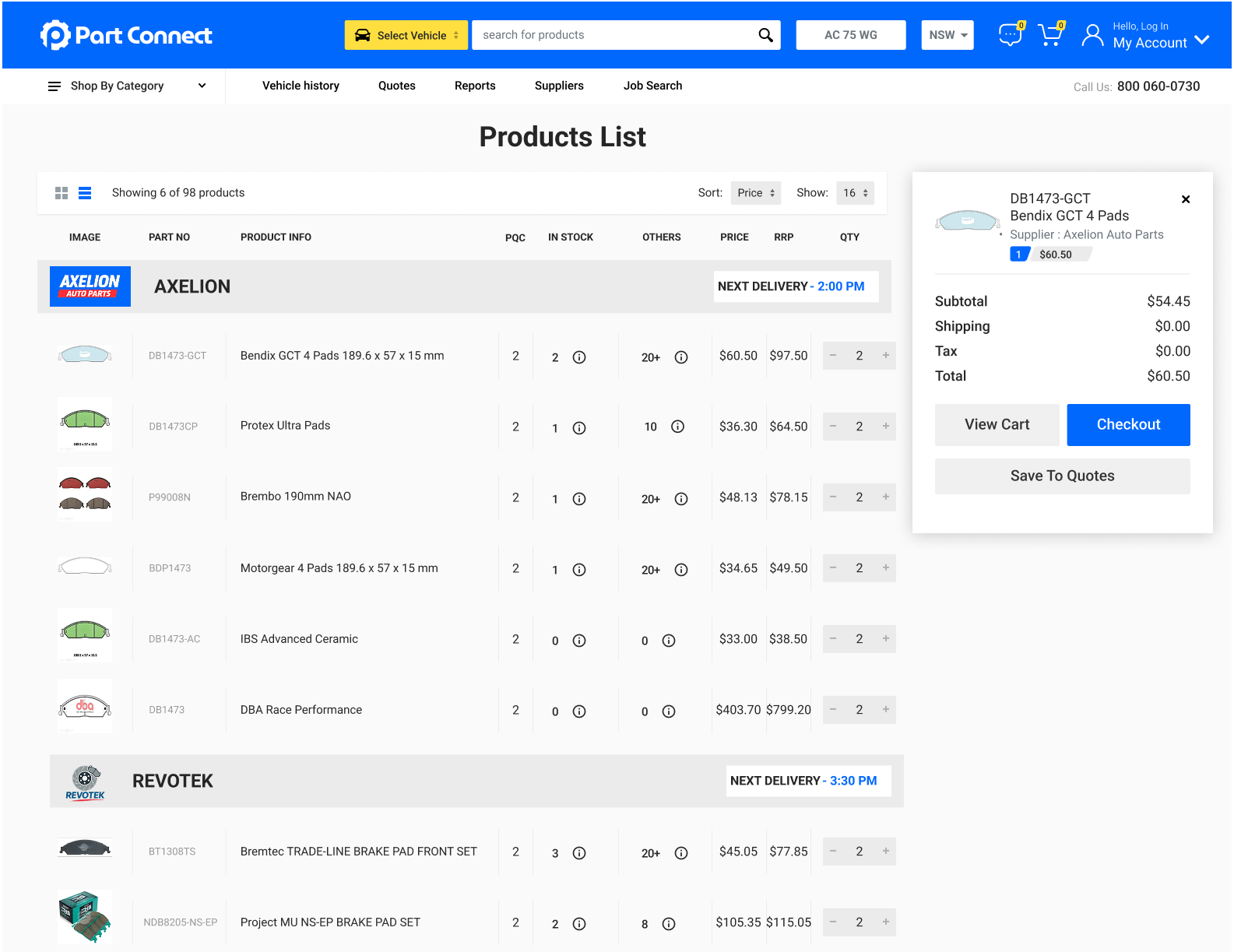1234x952 pixels.
Task: Show in-stock info for Protex Ultra Pads
Action: (x=579, y=428)
